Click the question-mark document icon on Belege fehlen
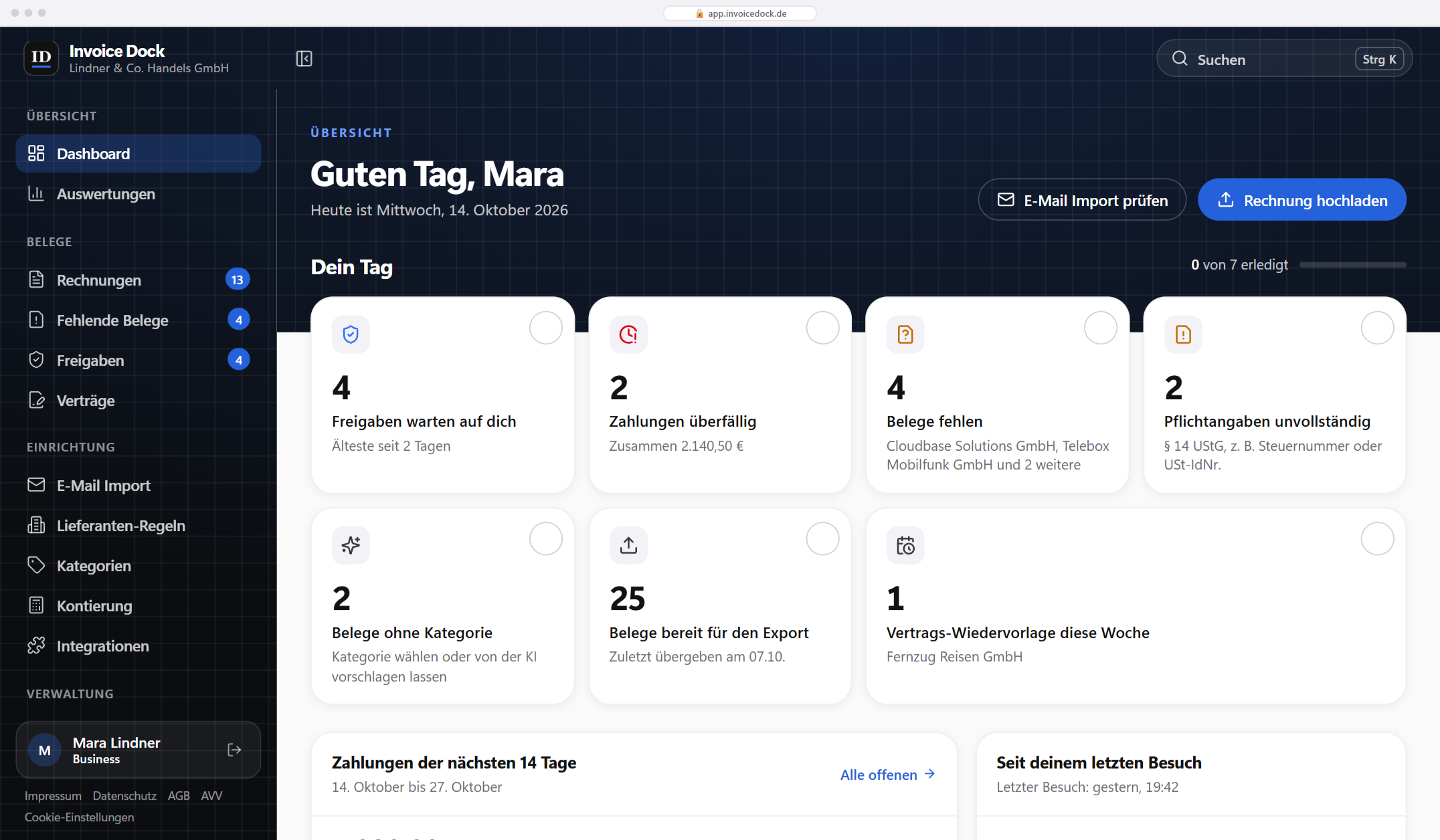Screen dimensions: 1440x840 tap(905, 334)
